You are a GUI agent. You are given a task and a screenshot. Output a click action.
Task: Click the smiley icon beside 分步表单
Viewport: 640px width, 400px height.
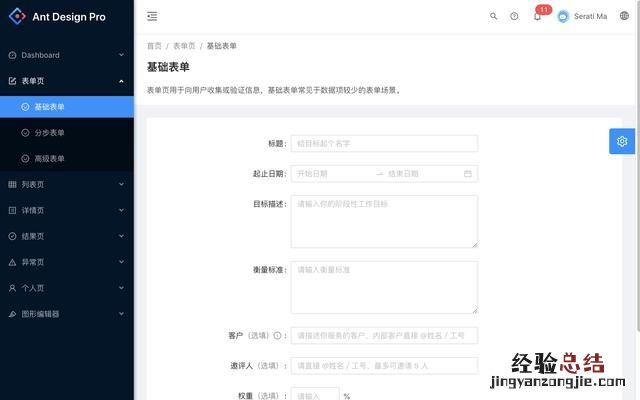pyautogui.click(x=25, y=133)
